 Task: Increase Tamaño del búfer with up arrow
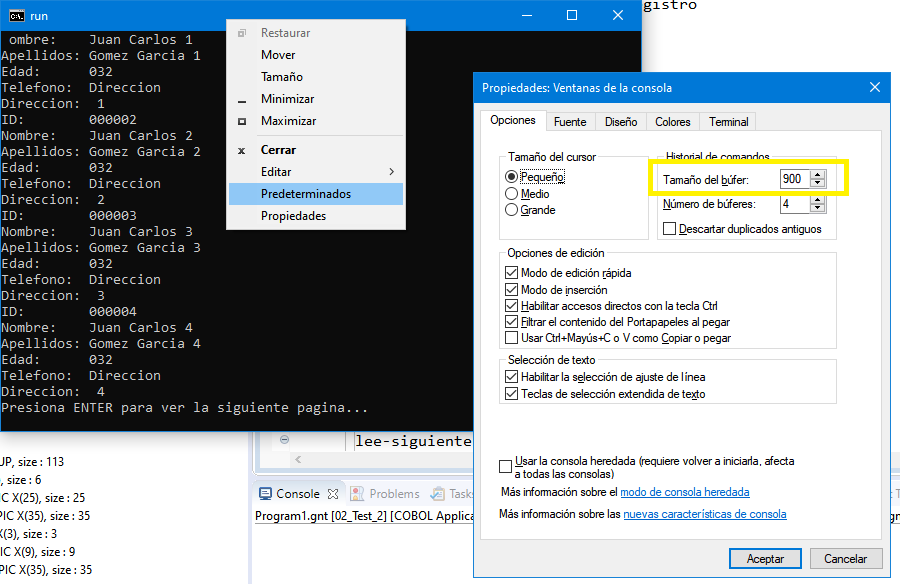[x=818, y=175]
